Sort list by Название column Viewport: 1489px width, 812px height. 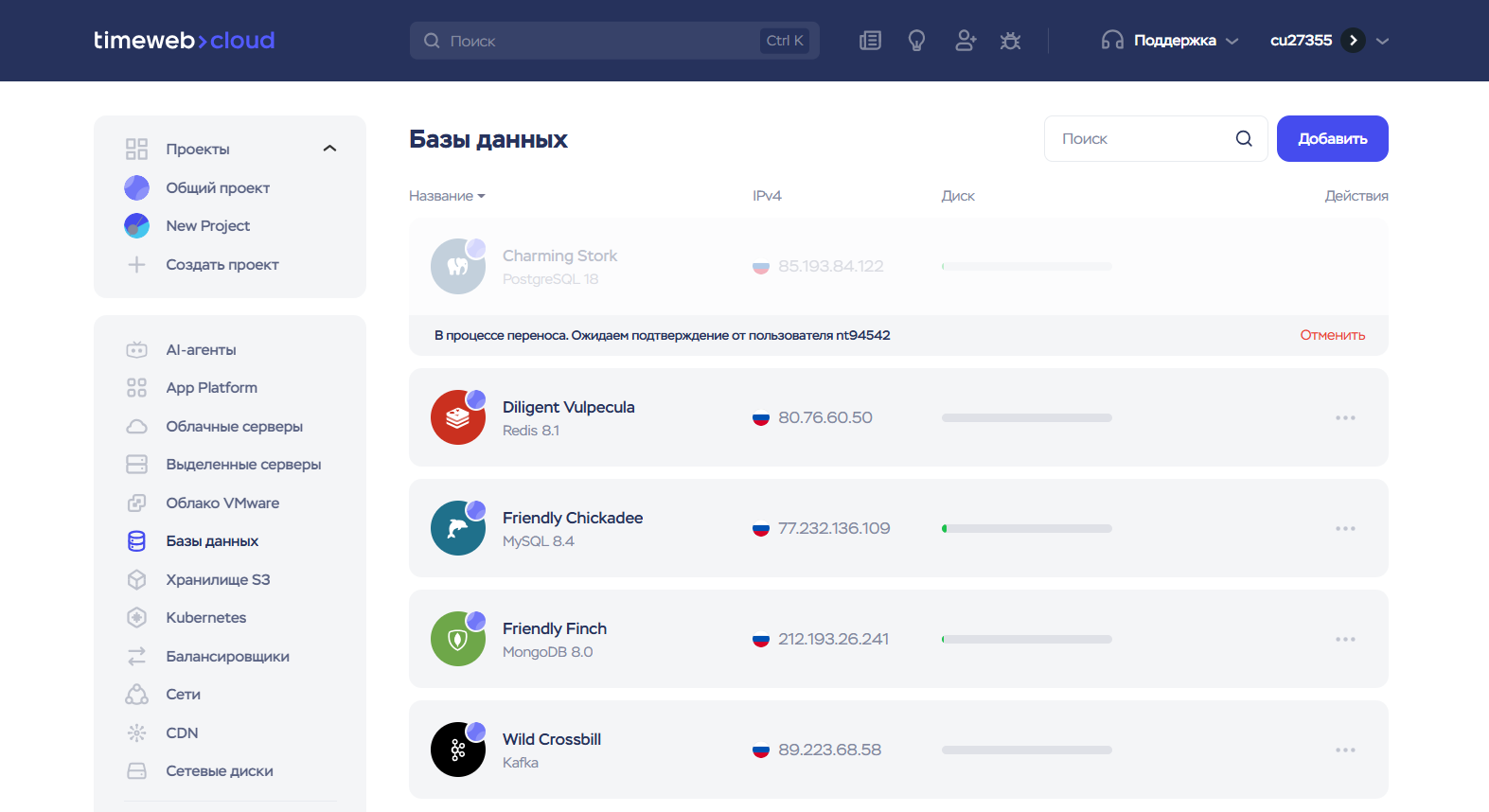(x=447, y=196)
